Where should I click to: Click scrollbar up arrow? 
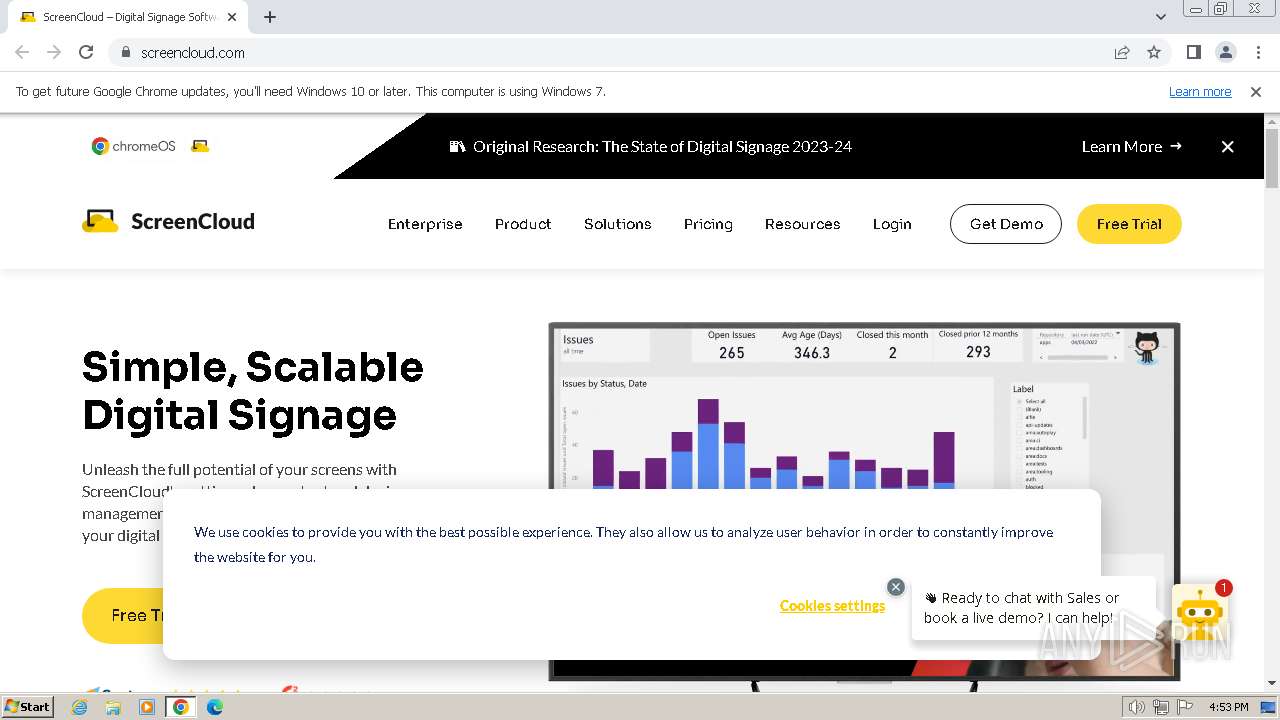(1271, 120)
